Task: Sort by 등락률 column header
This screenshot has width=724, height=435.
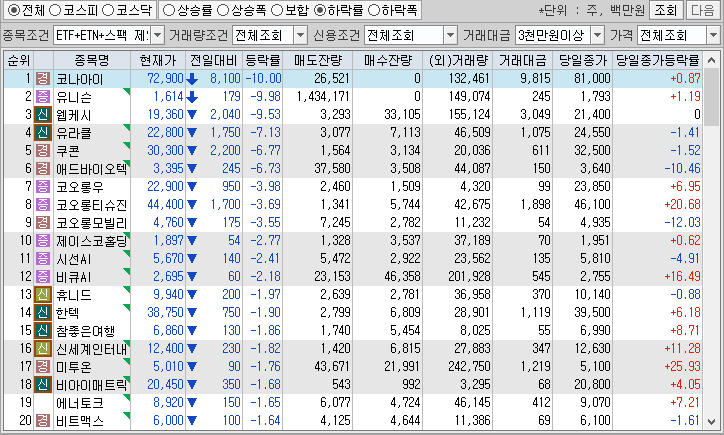Action: coord(262,60)
